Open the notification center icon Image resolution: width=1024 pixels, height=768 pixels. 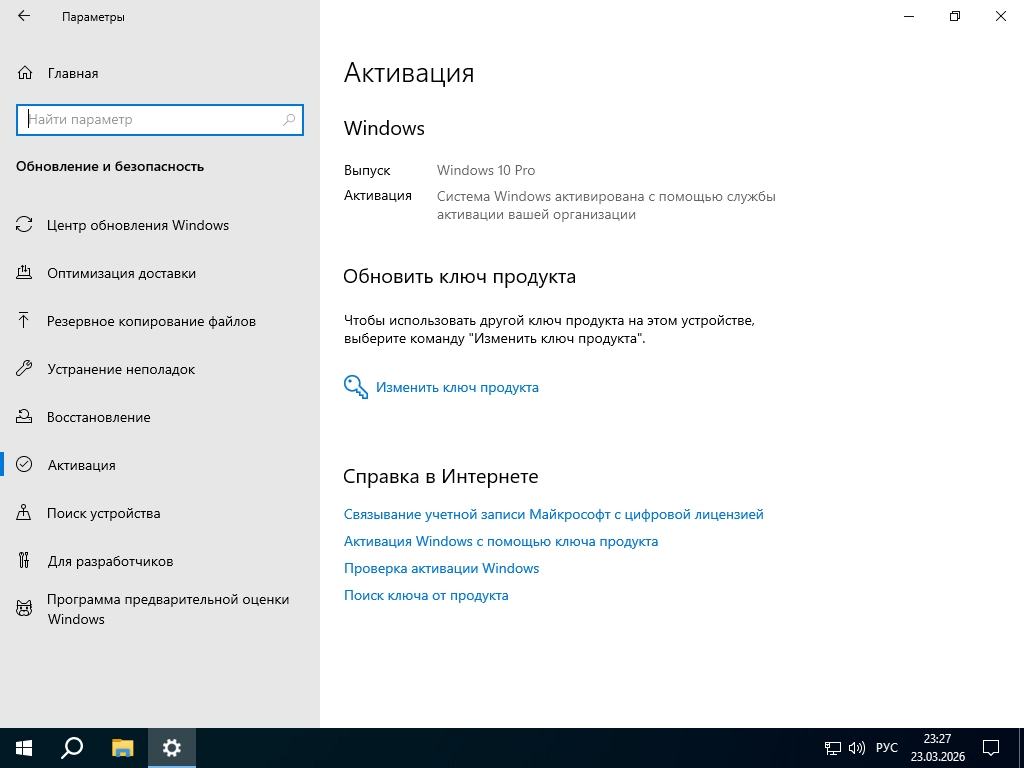991,748
